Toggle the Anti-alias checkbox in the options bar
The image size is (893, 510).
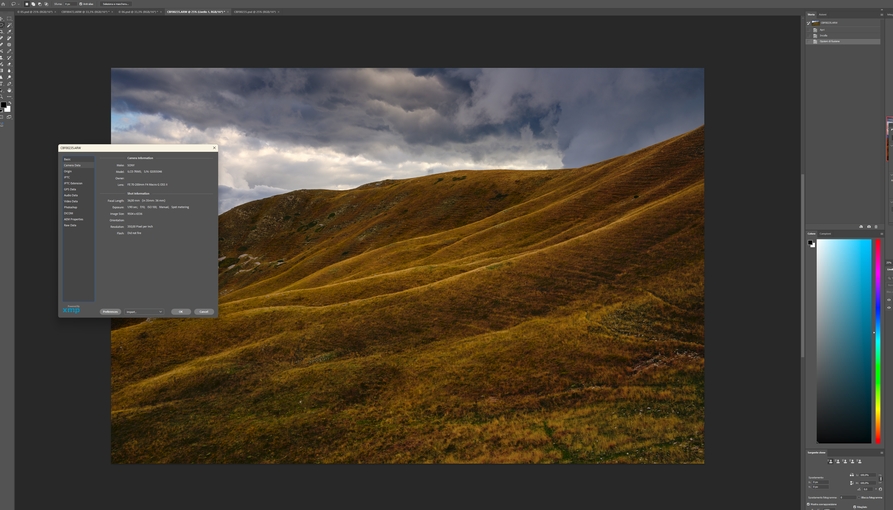80,4
